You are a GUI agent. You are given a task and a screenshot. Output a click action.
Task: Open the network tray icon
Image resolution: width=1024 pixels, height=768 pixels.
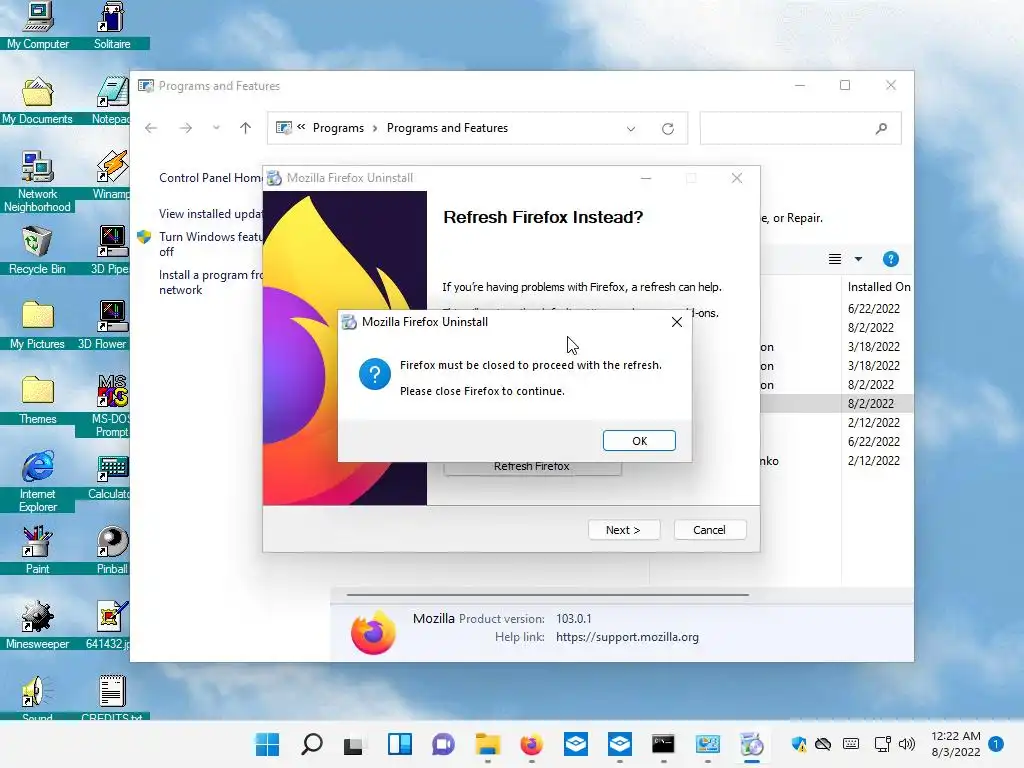(882, 744)
